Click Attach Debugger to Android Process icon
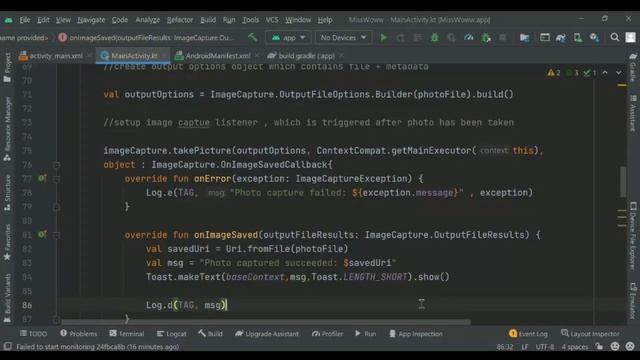 pos(486,38)
